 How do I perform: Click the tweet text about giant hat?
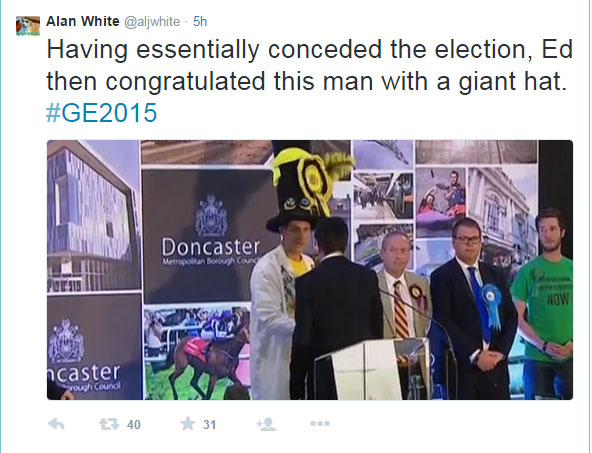coord(309,65)
